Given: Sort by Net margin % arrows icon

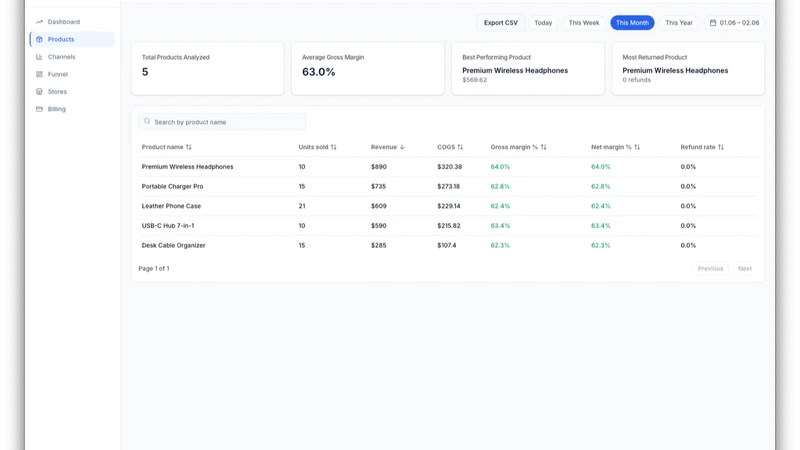Looking at the screenshot, I should [637, 147].
